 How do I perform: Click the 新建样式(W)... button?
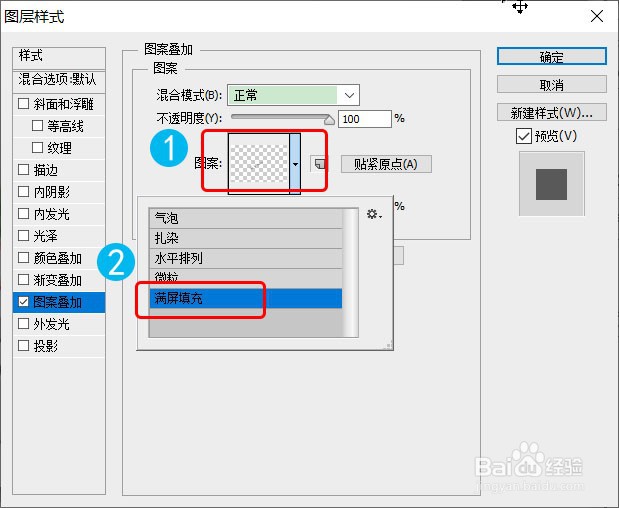click(x=551, y=112)
